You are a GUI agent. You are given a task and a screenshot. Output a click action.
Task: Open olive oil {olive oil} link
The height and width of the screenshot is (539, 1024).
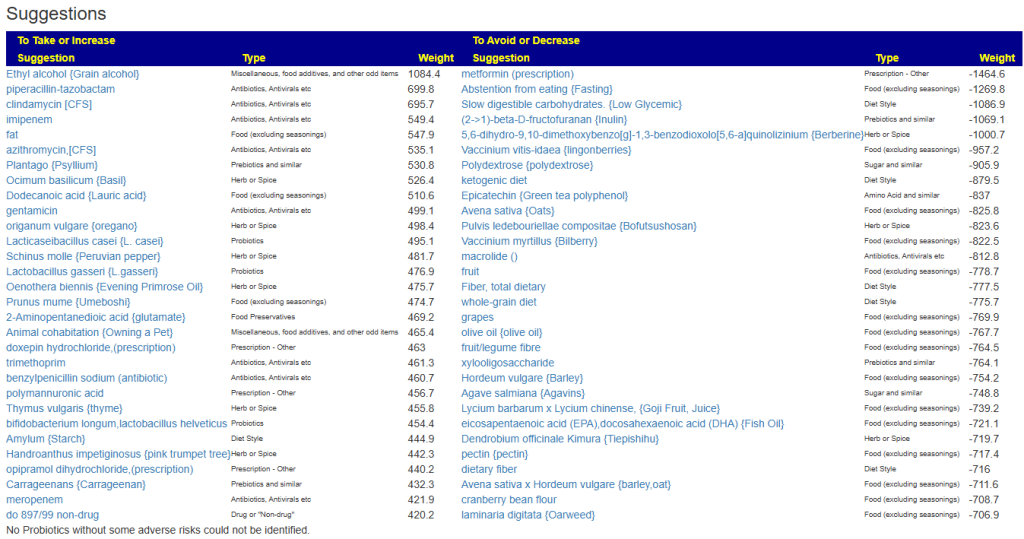tap(502, 333)
